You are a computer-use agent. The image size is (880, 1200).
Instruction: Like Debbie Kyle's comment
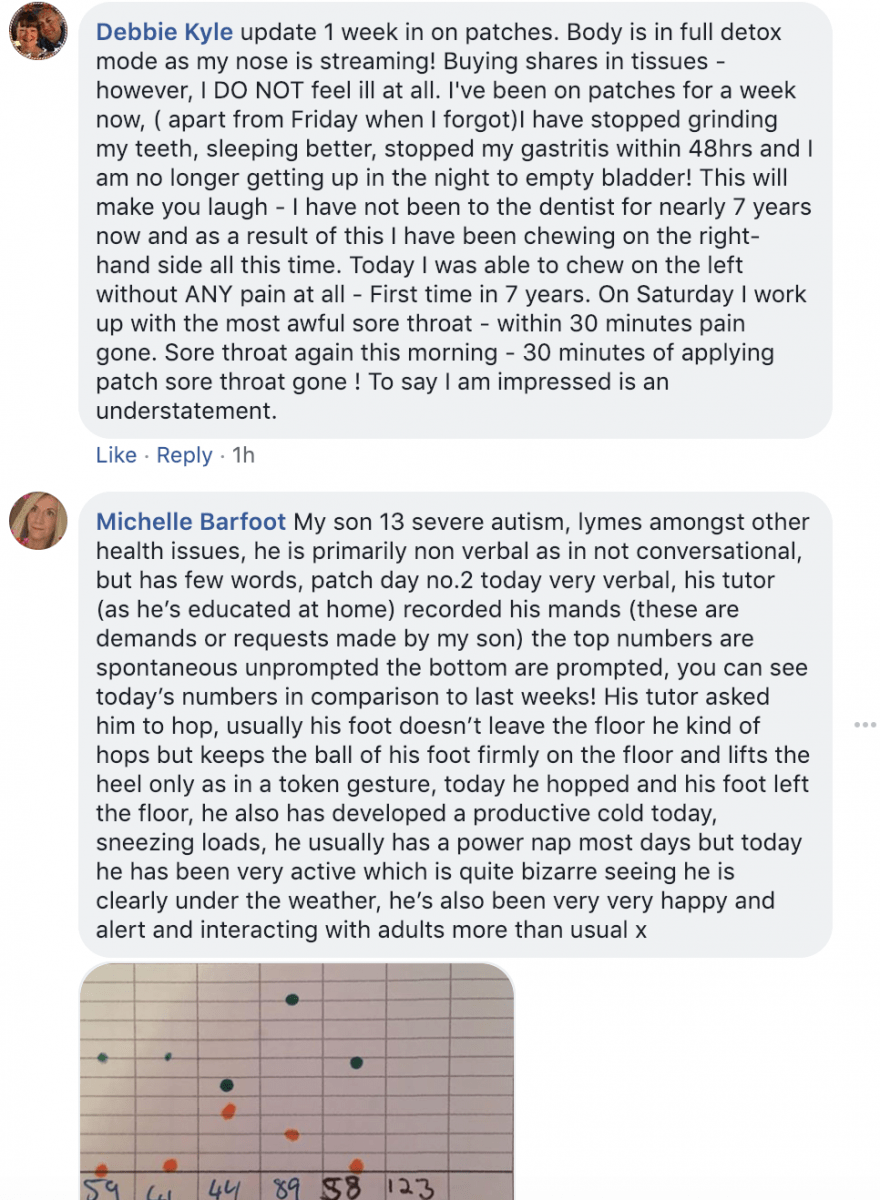(x=116, y=455)
